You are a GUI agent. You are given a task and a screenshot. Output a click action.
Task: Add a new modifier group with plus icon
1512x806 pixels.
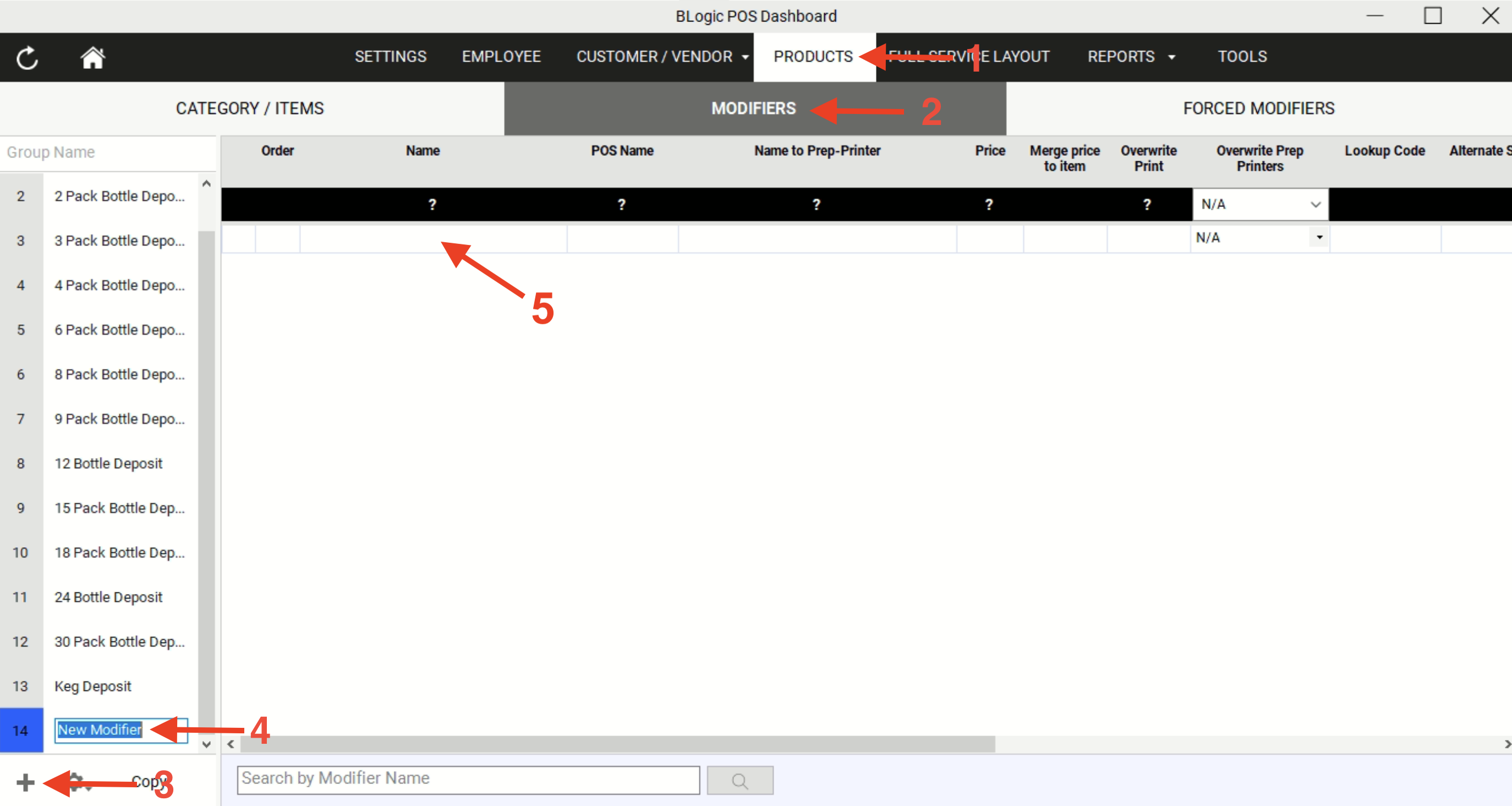click(x=25, y=782)
